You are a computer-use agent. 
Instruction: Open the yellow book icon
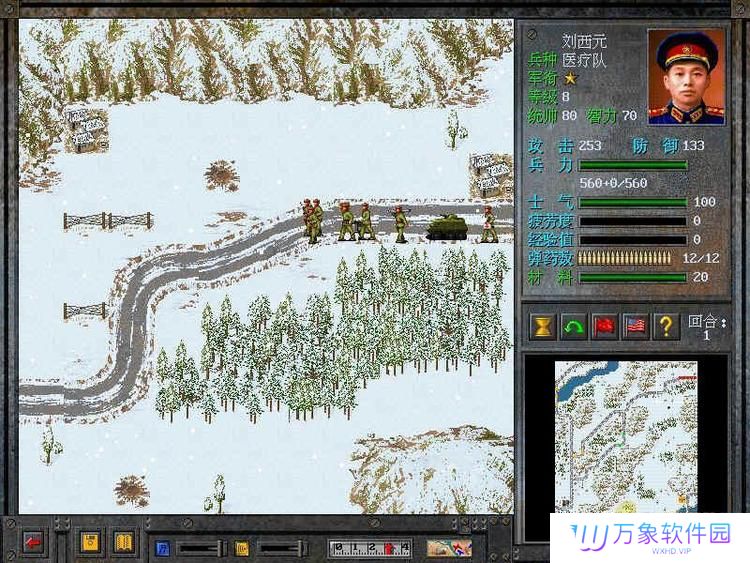click(x=124, y=542)
